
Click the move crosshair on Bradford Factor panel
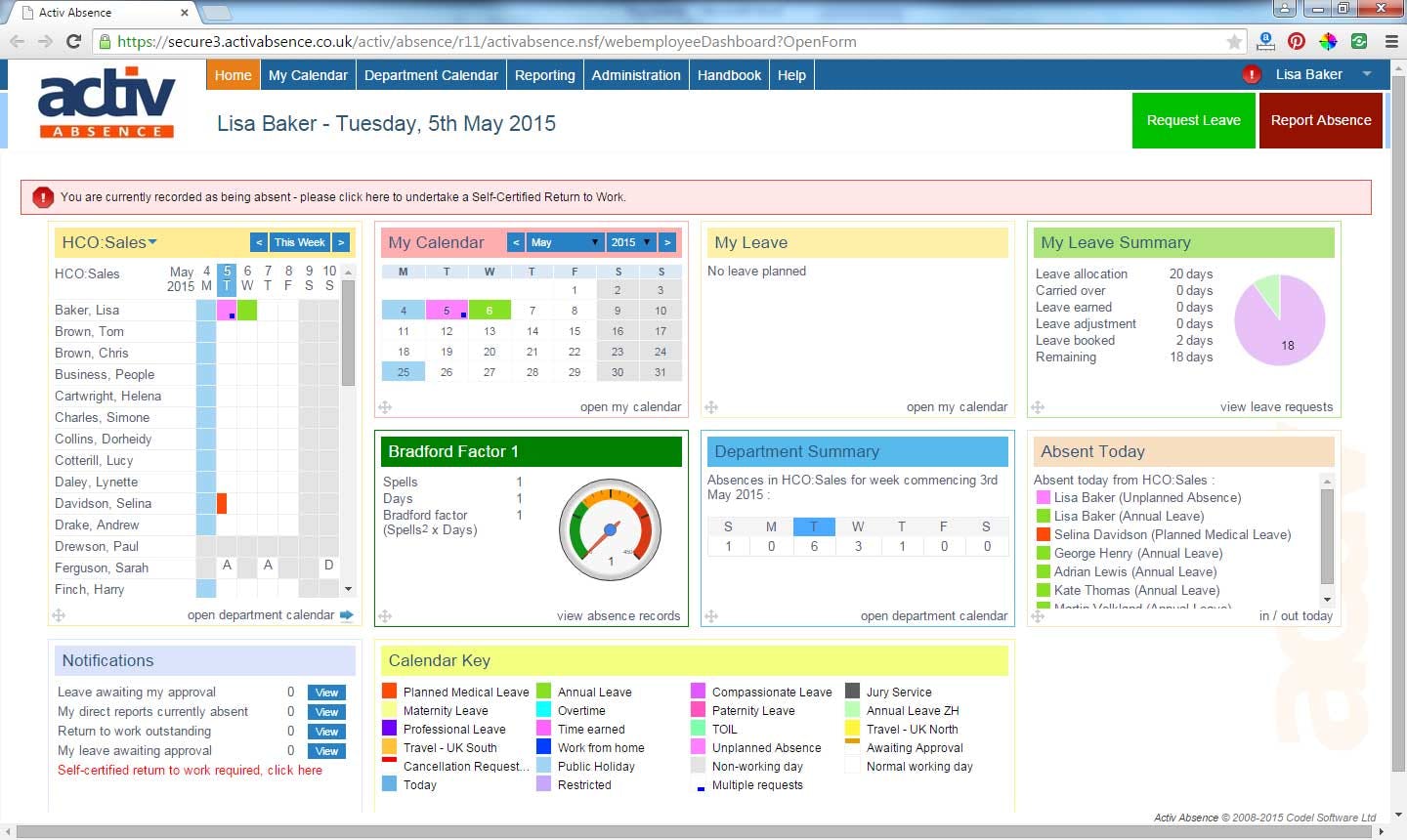point(386,616)
